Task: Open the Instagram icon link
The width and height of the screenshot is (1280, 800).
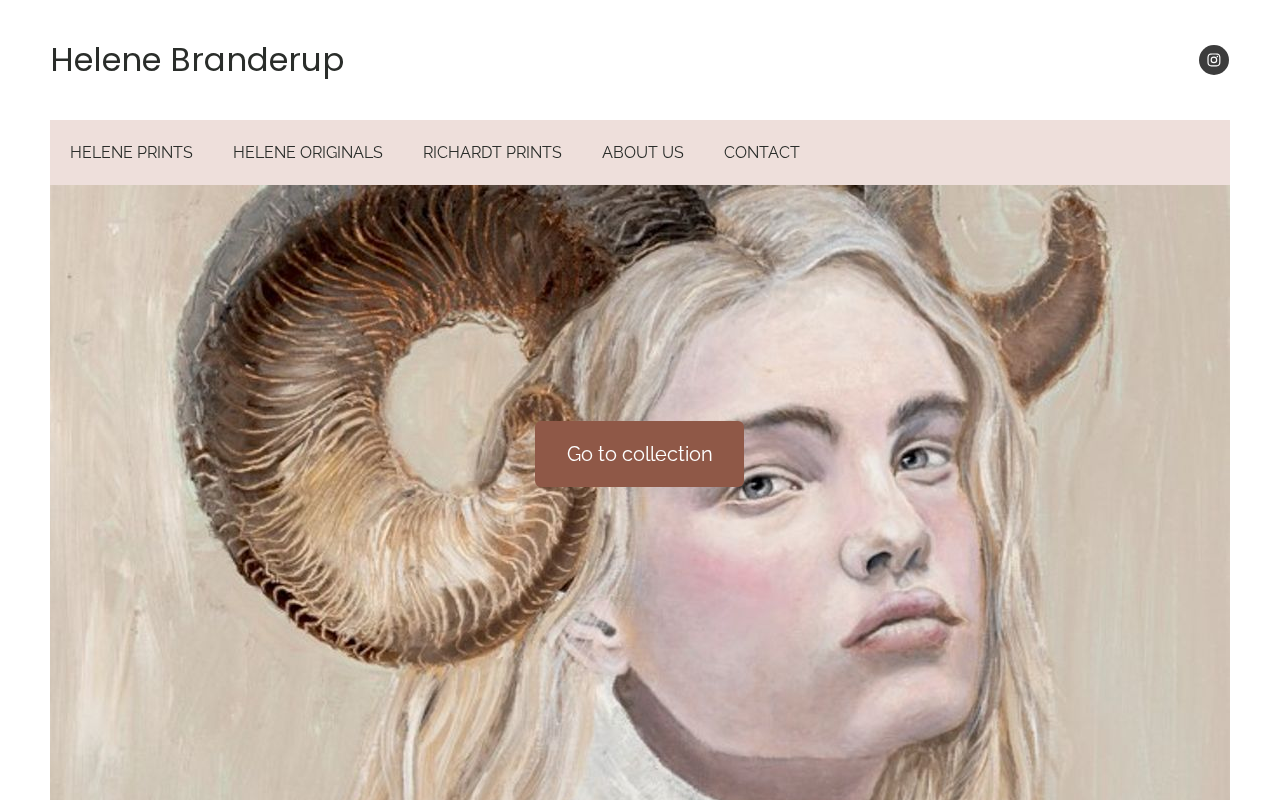Action: (x=1214, y=60)
